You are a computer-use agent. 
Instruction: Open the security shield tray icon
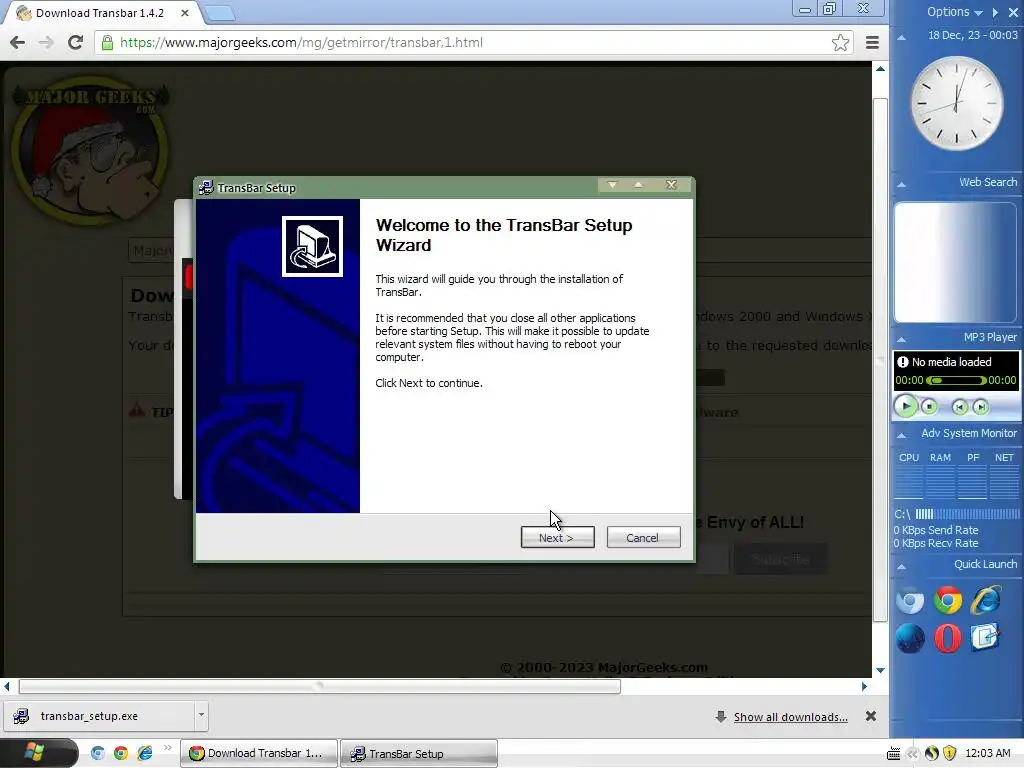(x=950, y=754)
